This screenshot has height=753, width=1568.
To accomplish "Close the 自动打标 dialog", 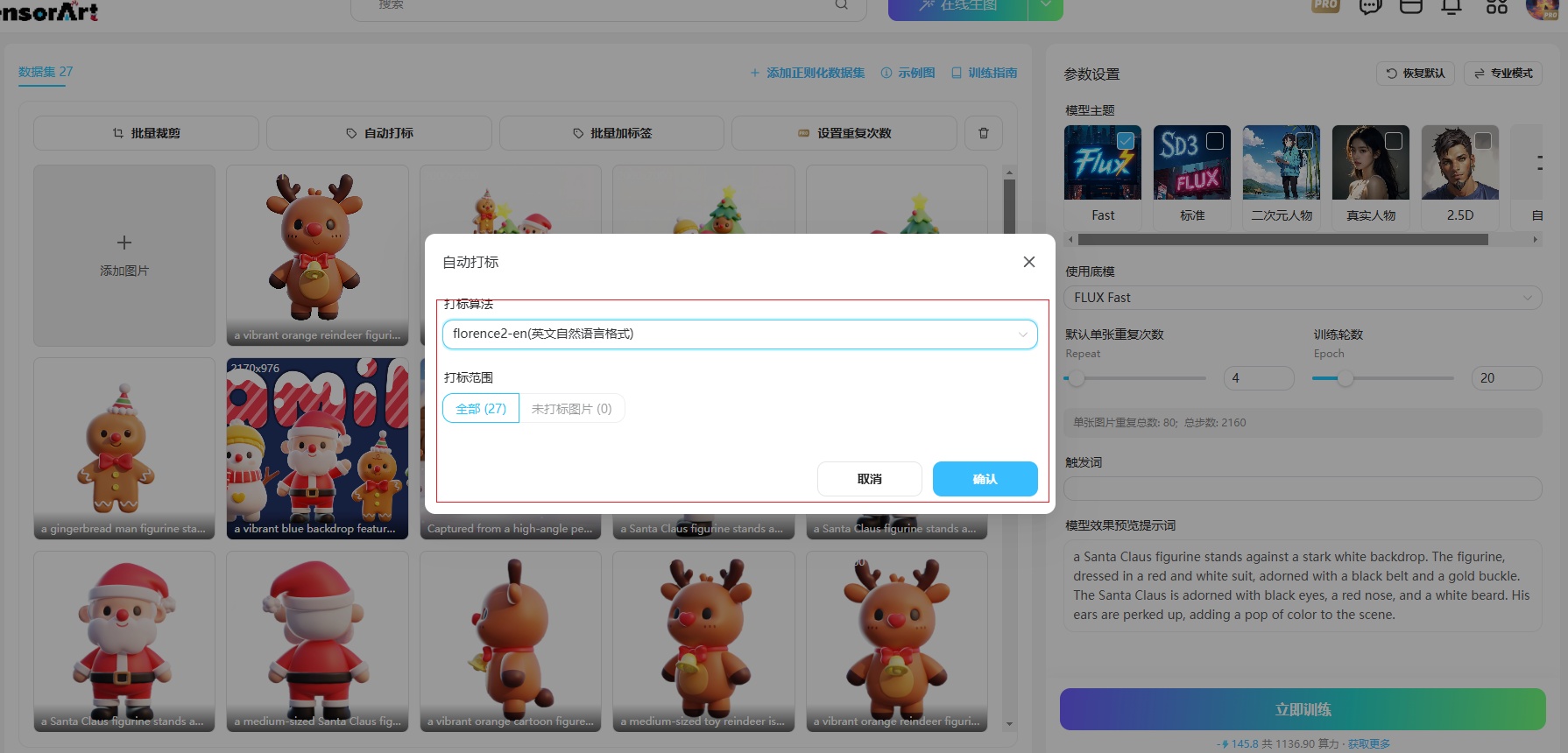I will 1029,262.
